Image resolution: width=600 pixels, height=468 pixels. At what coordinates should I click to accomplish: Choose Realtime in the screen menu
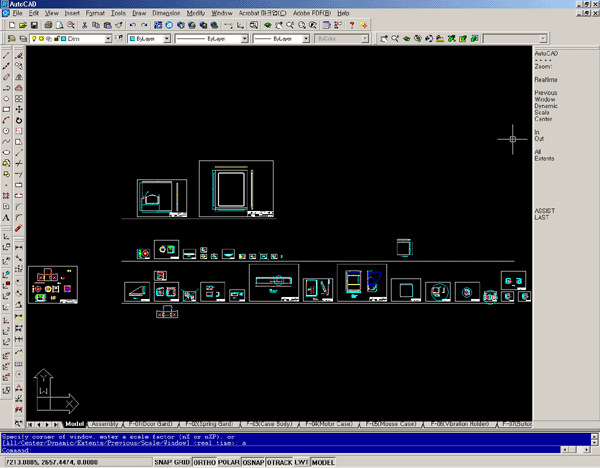coord(546,80)
